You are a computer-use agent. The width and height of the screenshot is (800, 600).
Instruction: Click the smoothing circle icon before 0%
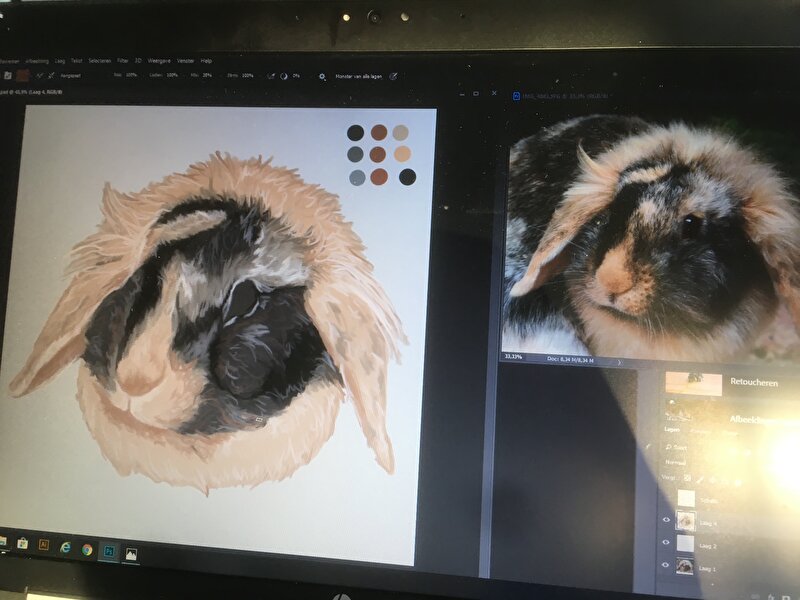click(284, 76)
